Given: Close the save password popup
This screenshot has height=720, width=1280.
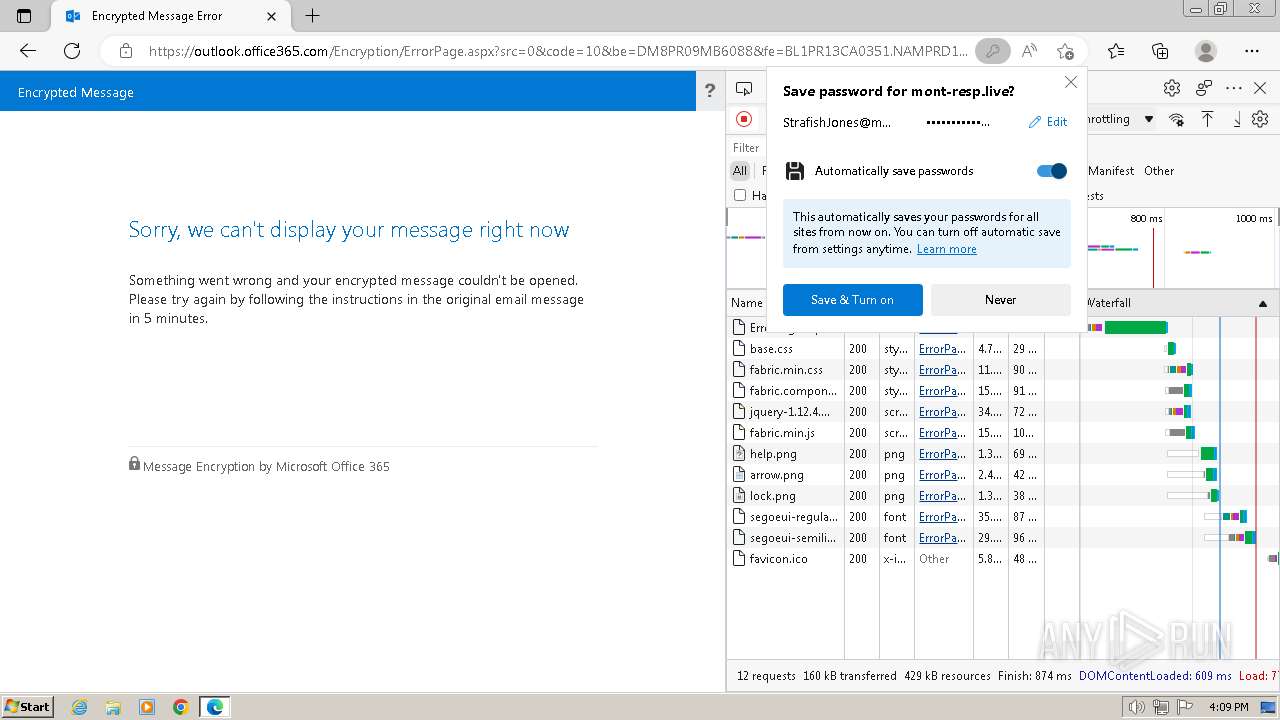Looking at the screenshot, I should 1071,82.
